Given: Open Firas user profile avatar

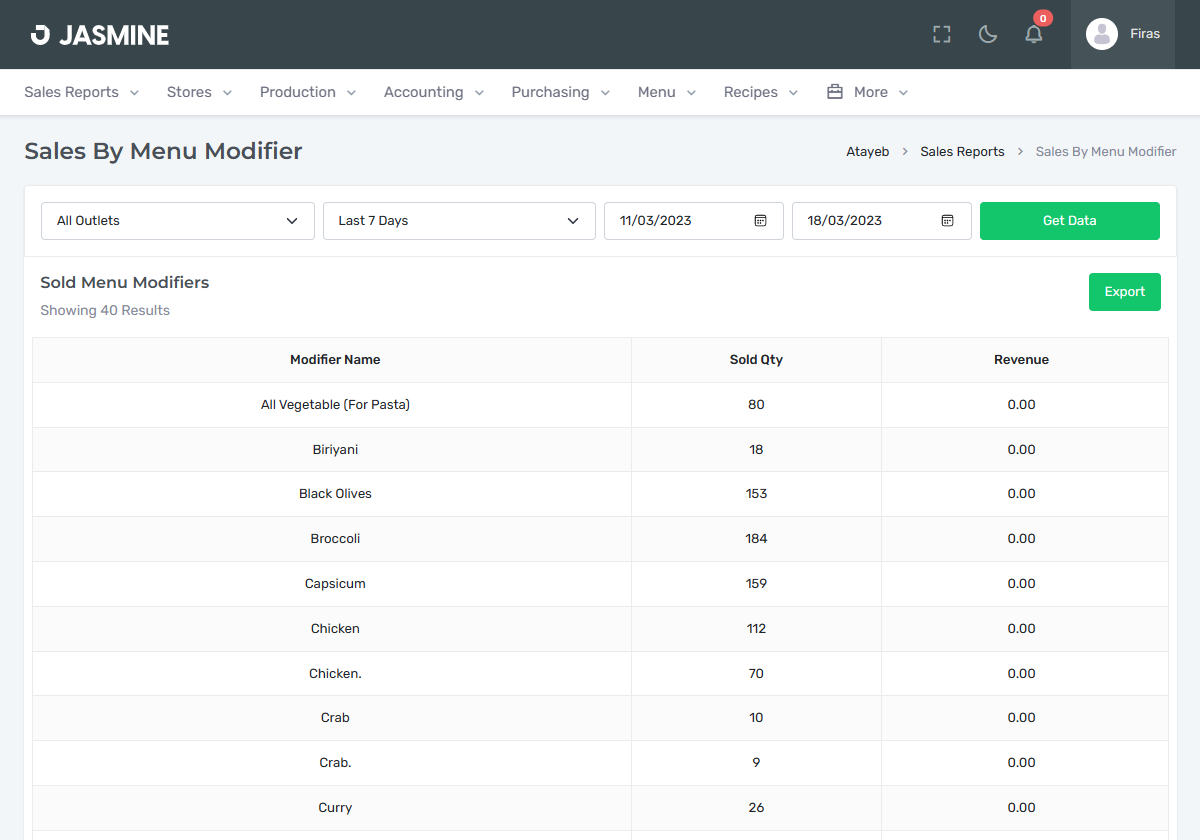Looking at the screenshot, I should [x=1102, y=34].
